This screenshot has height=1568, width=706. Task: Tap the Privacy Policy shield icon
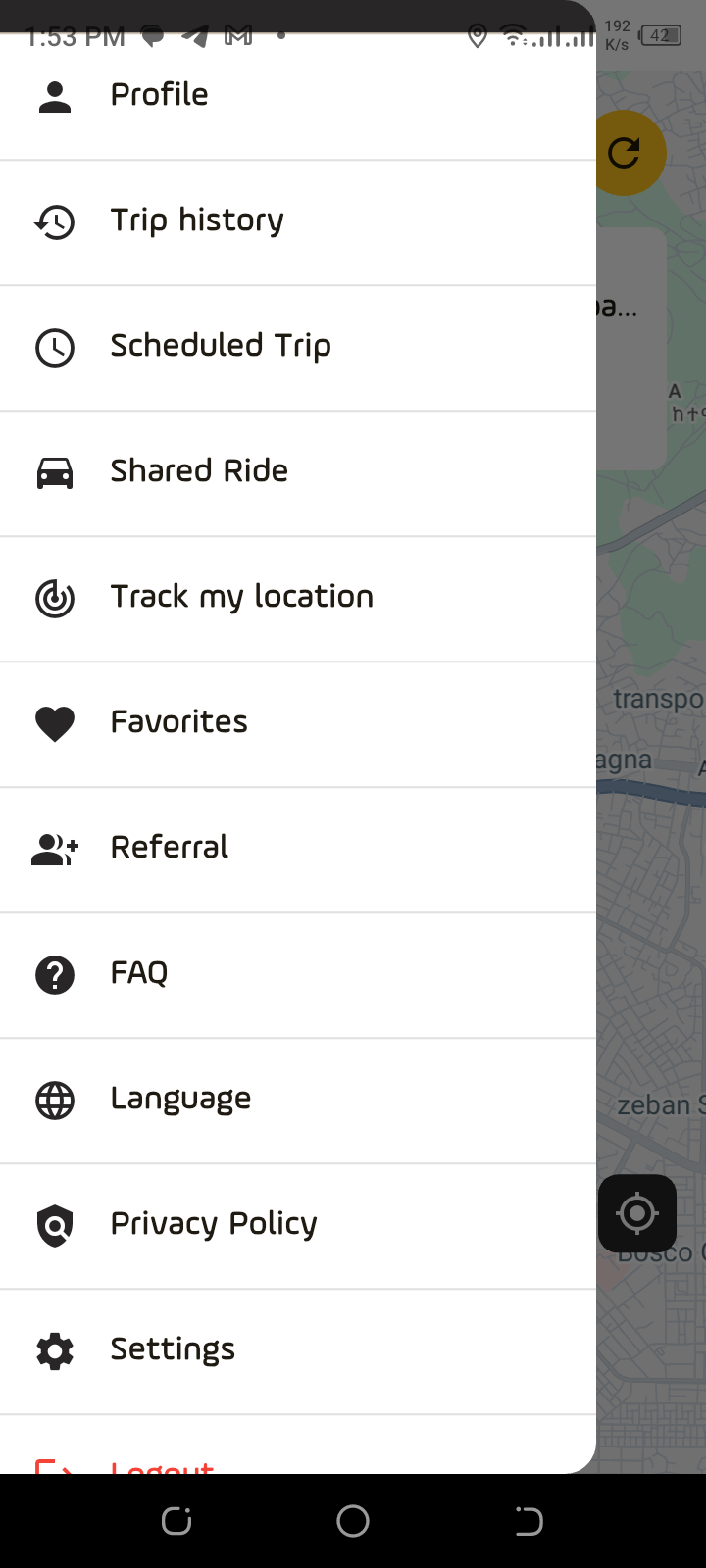point(55,1225)
